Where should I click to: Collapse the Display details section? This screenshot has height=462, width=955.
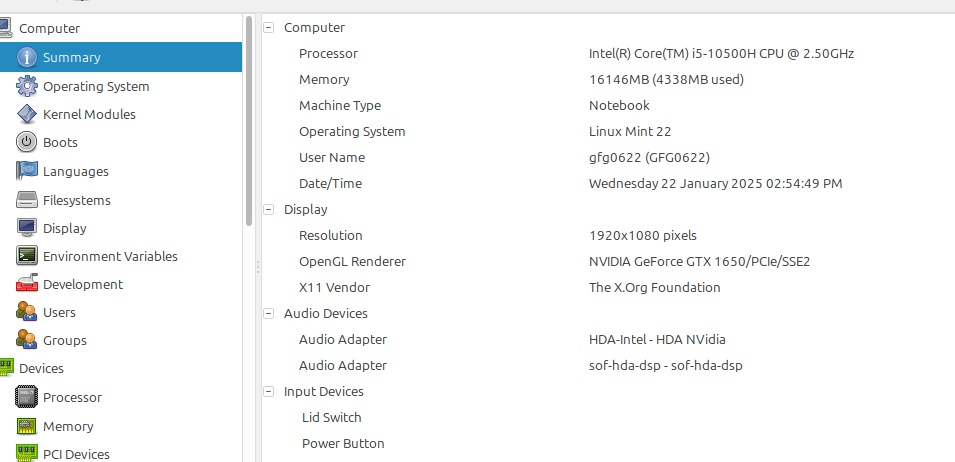[268, 210]
